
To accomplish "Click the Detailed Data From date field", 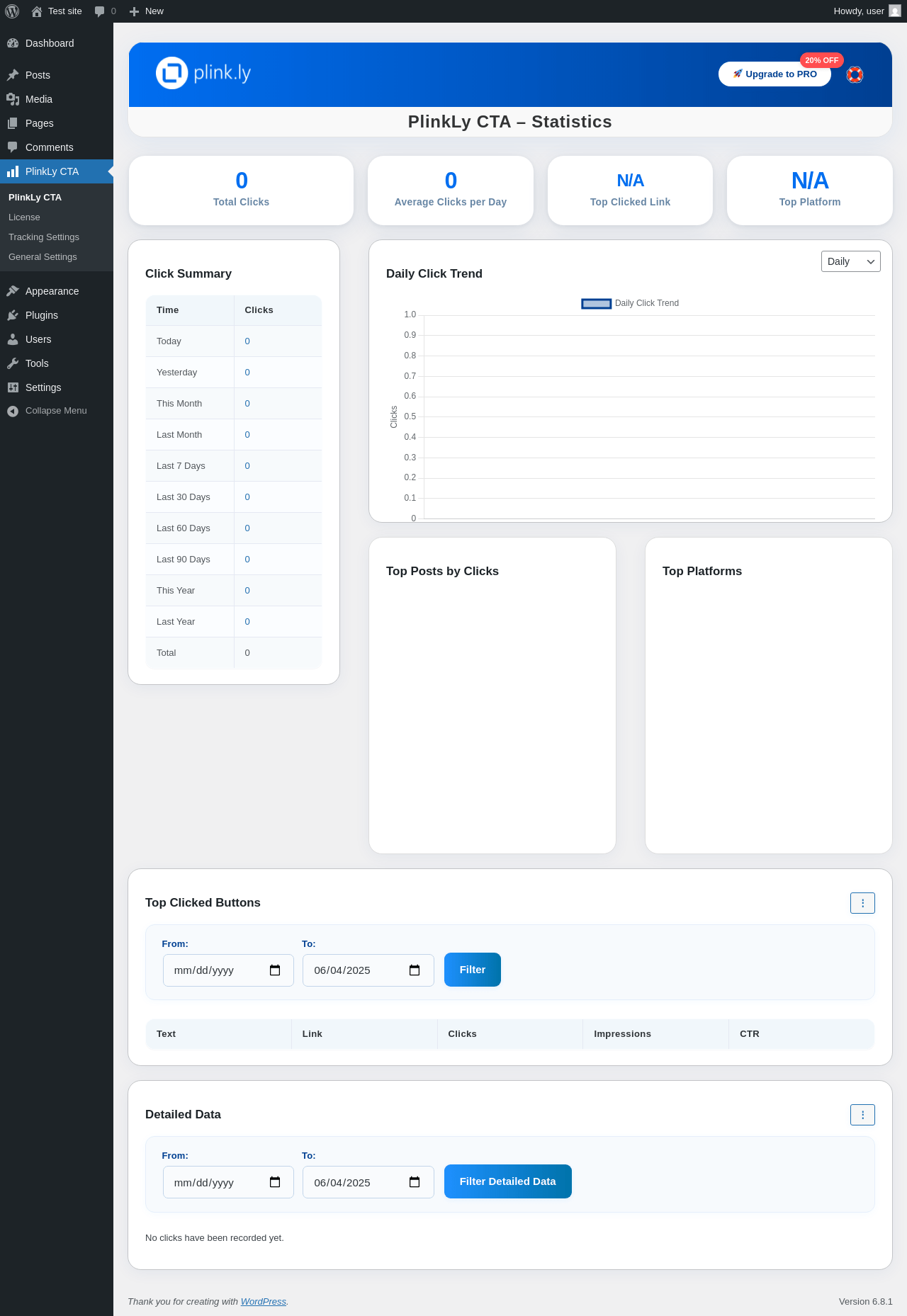I will pyautogui.click(x=228, y=1182).
